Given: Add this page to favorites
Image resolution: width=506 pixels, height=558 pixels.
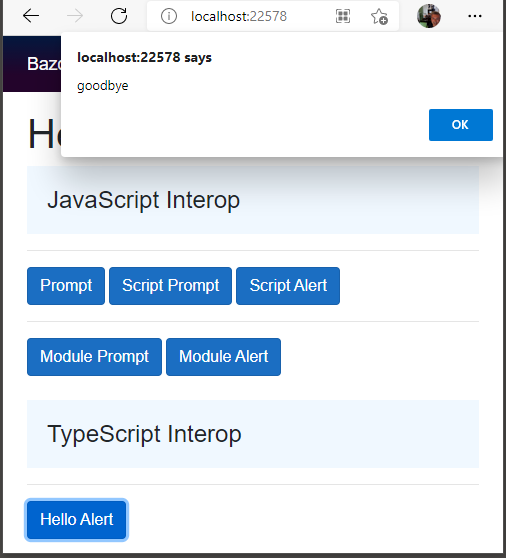Looking at the screenshot, I should (379, 16).
